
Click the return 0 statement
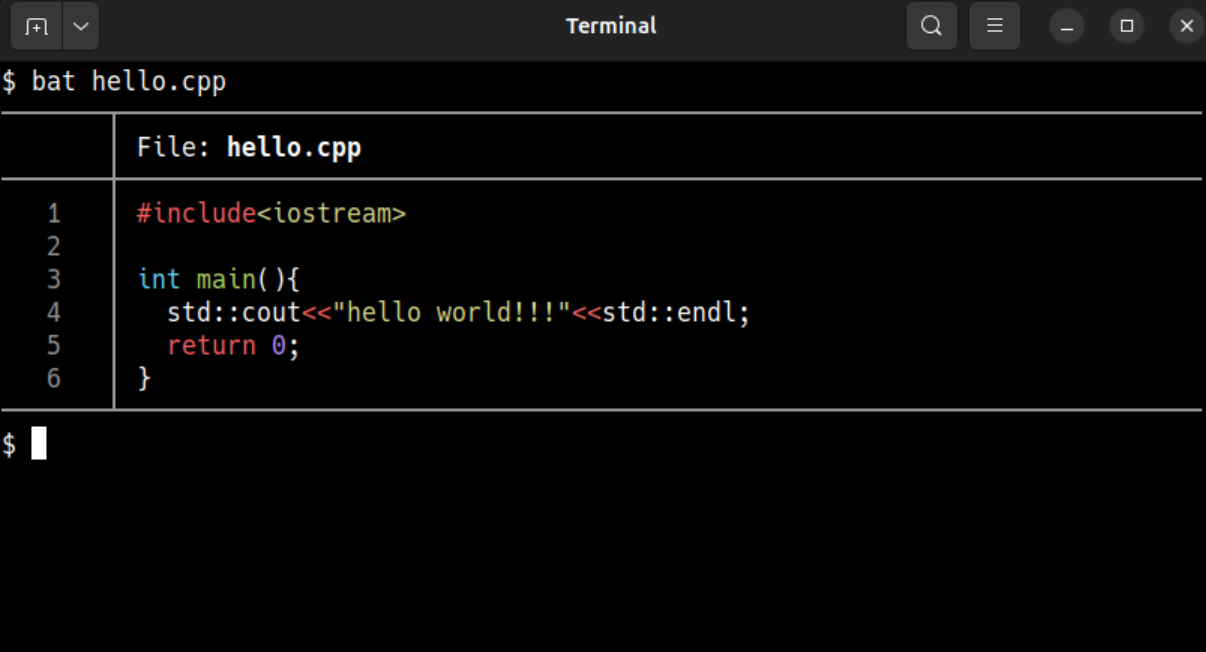(x=232, y=345)
